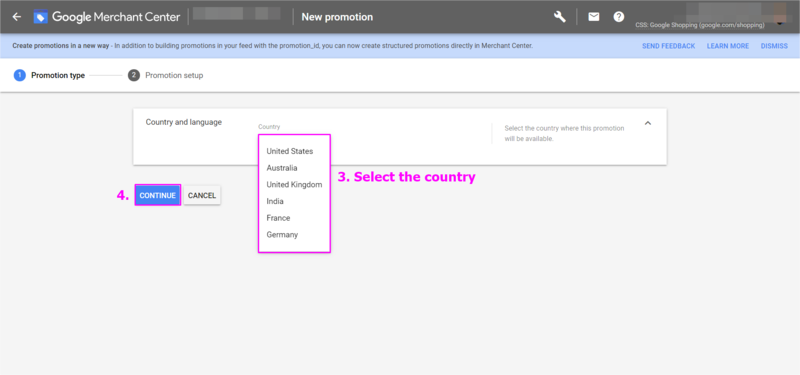This screenshot has width=800, height=375.
Task: Click the Continue button
Action: 158,195
